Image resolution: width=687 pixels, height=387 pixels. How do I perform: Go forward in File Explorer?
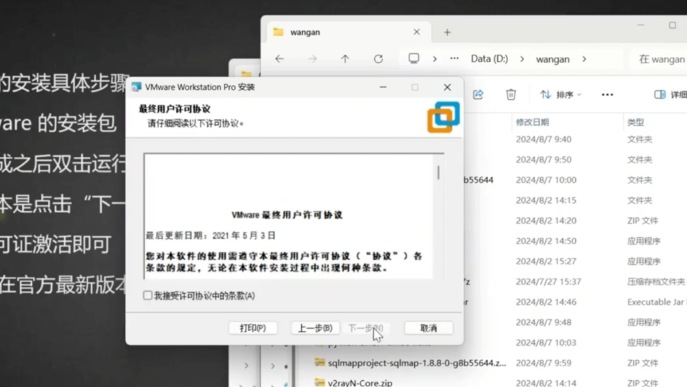(x=312, y=59)
